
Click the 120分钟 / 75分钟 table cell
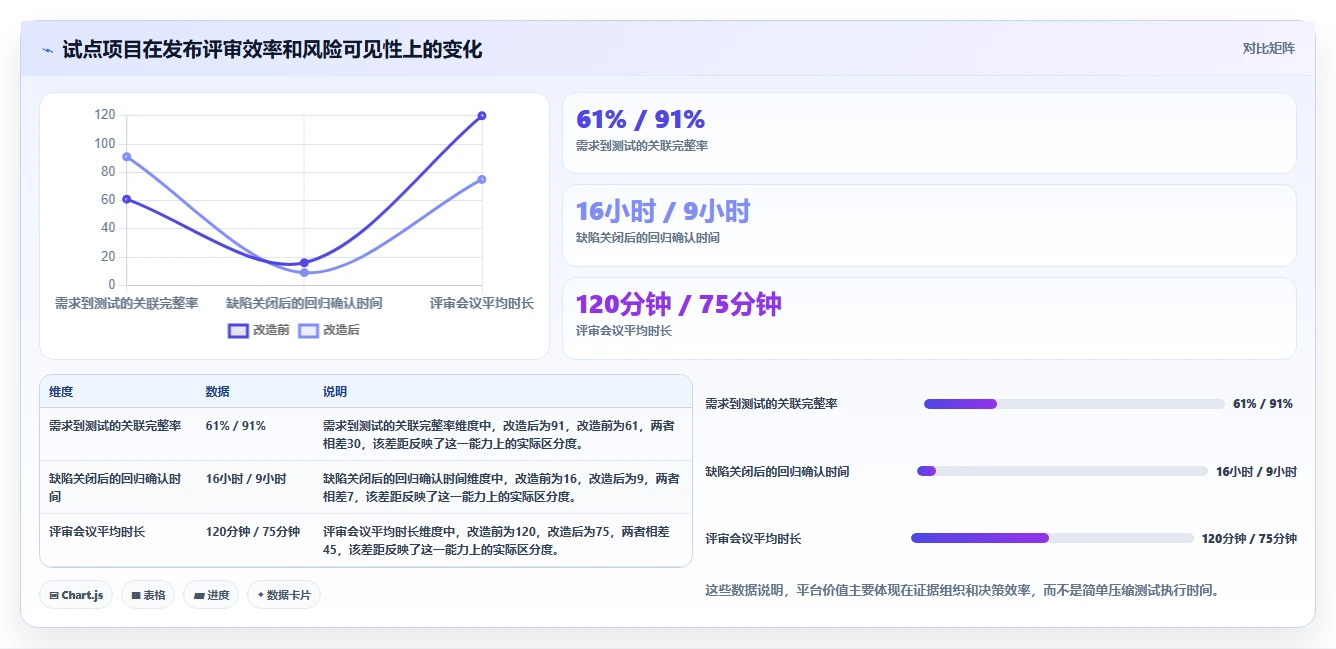(x=253, y=532)
